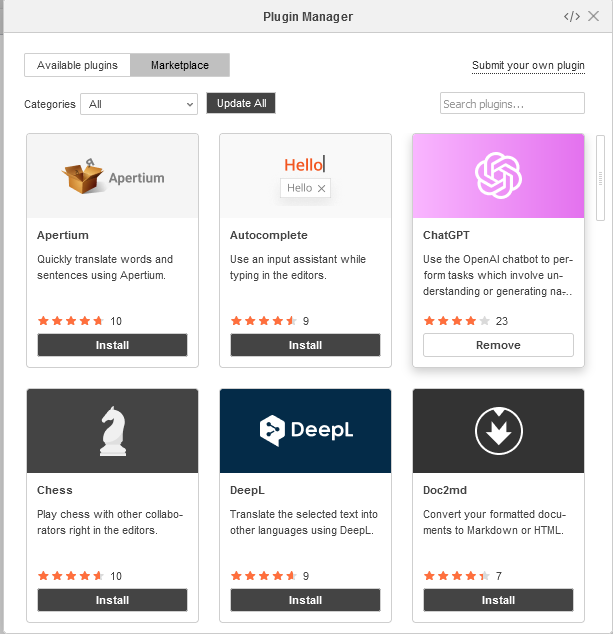Follow the Submit your own plugin link
Image resolution: width=613 pixels, height=634 pixels.
click(528, 66)
